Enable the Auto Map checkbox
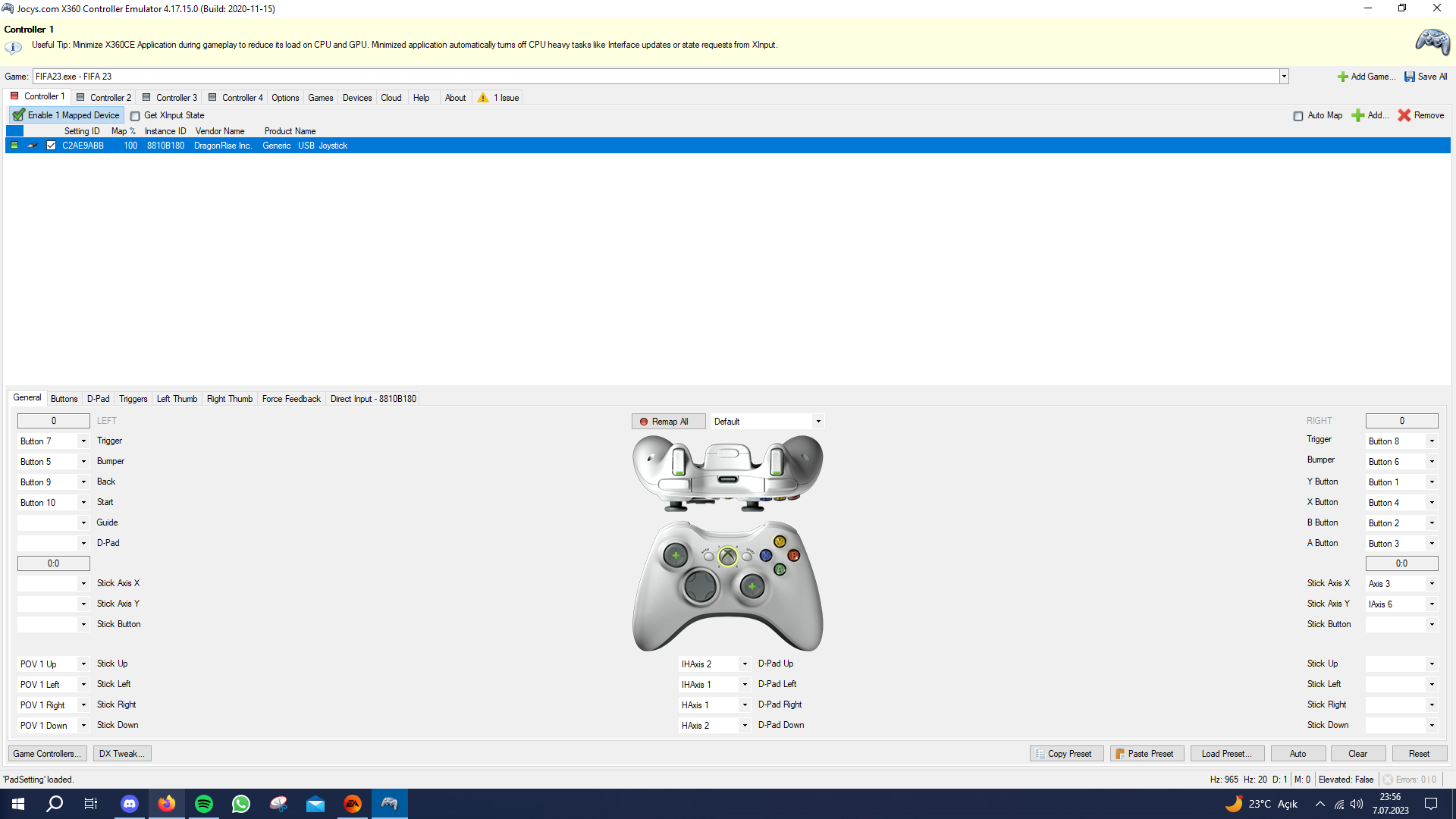Viewport: 1456px width, 819px height. pos(1298,116)
